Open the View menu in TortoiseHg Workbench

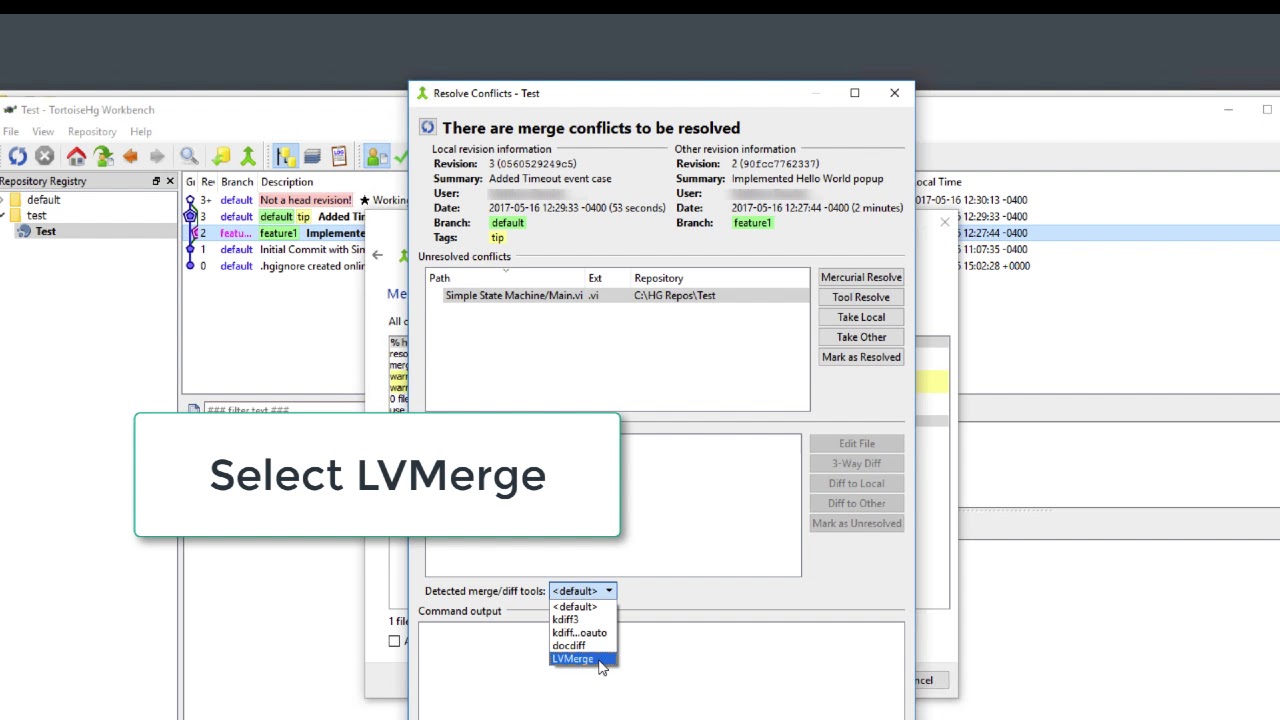click(43, 132)
